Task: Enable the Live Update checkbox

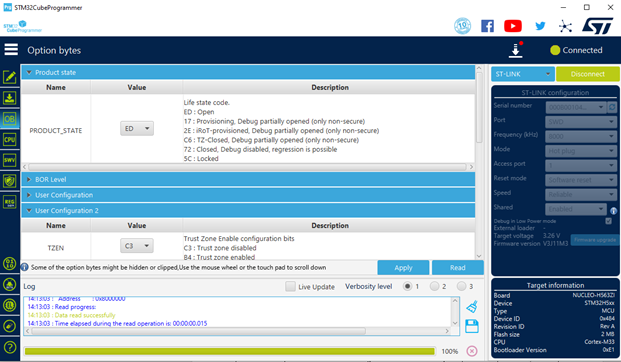Action: (290, 286)
